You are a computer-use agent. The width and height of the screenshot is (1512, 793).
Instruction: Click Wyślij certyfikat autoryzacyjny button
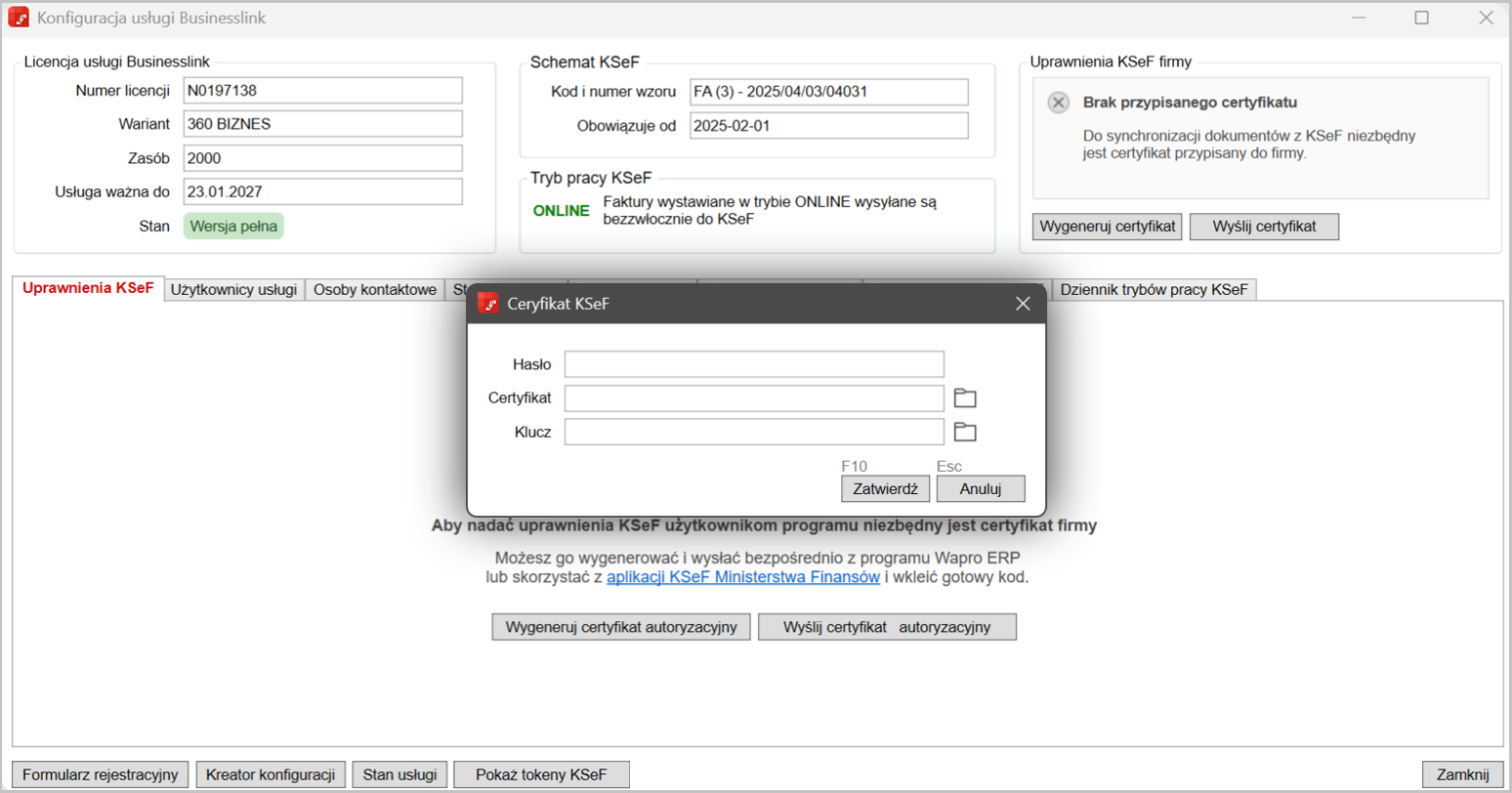887,627
